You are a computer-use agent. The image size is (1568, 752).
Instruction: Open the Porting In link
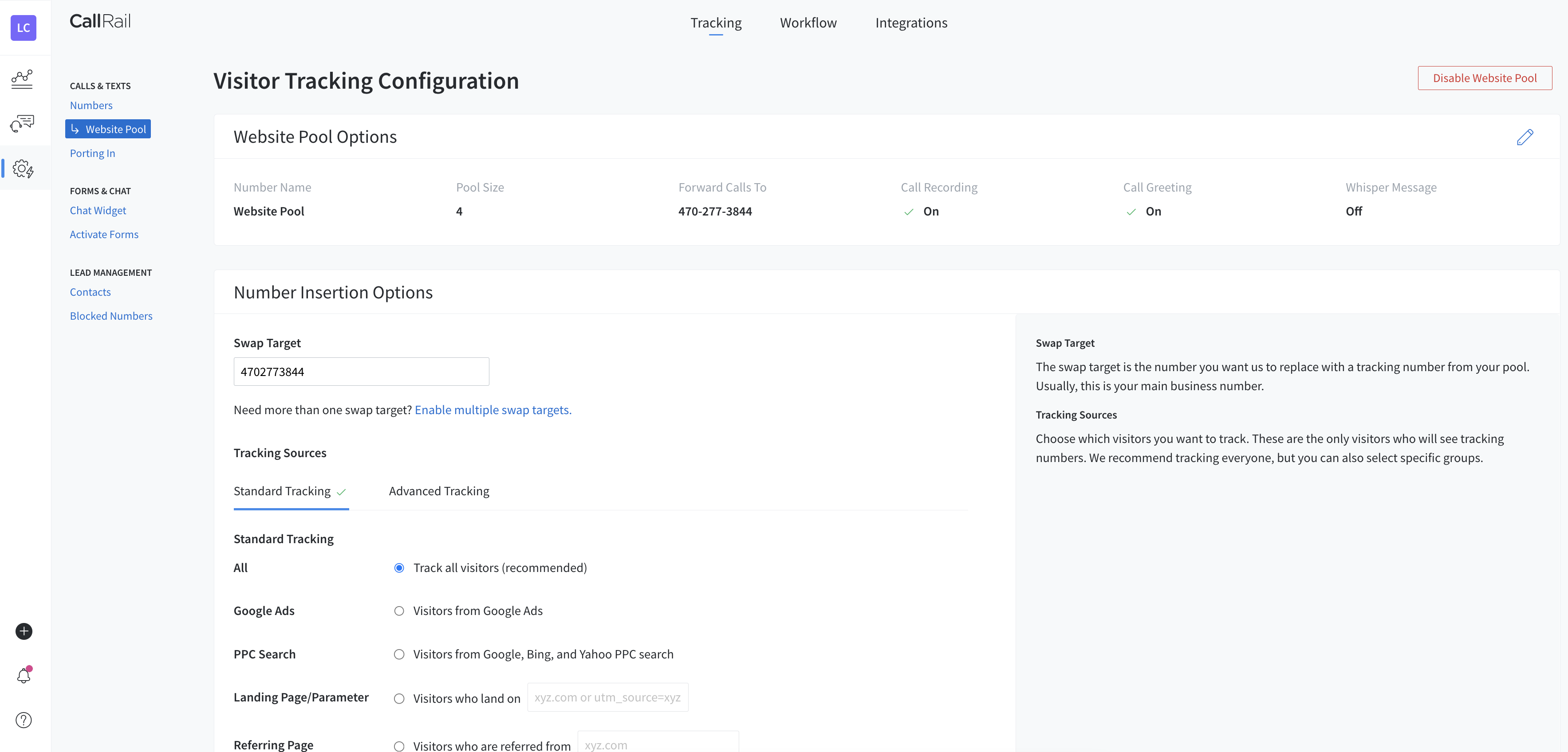tap(93, 153)
